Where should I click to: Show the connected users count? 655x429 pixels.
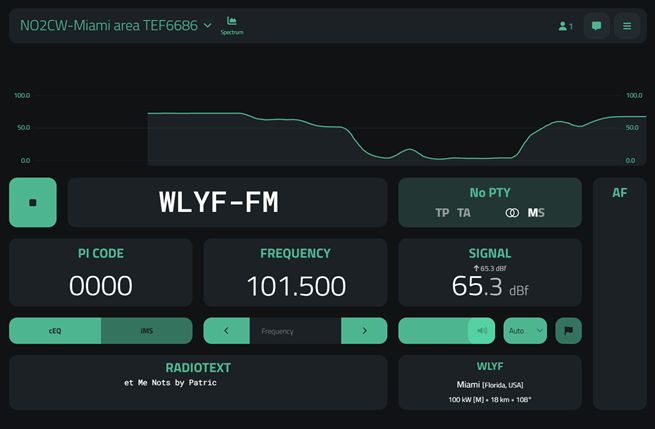[565, 26]
